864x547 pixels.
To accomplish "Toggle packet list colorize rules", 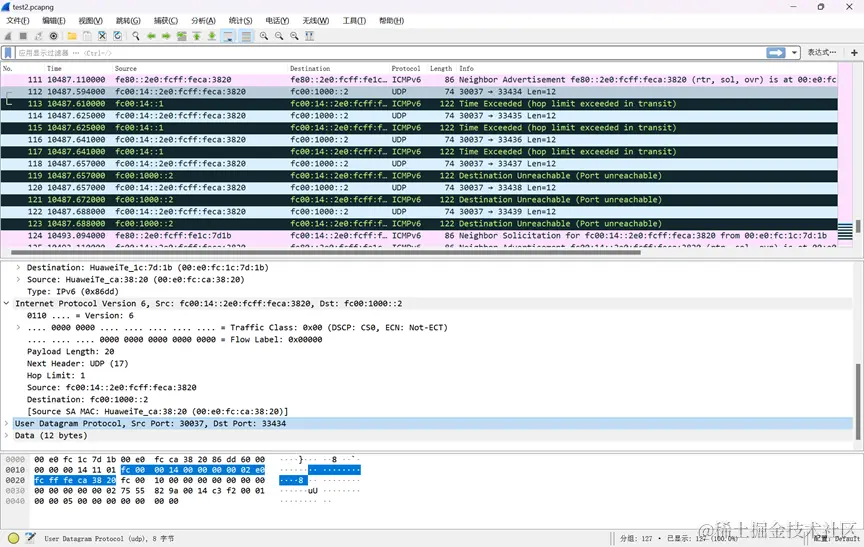I will pos(246,36).
